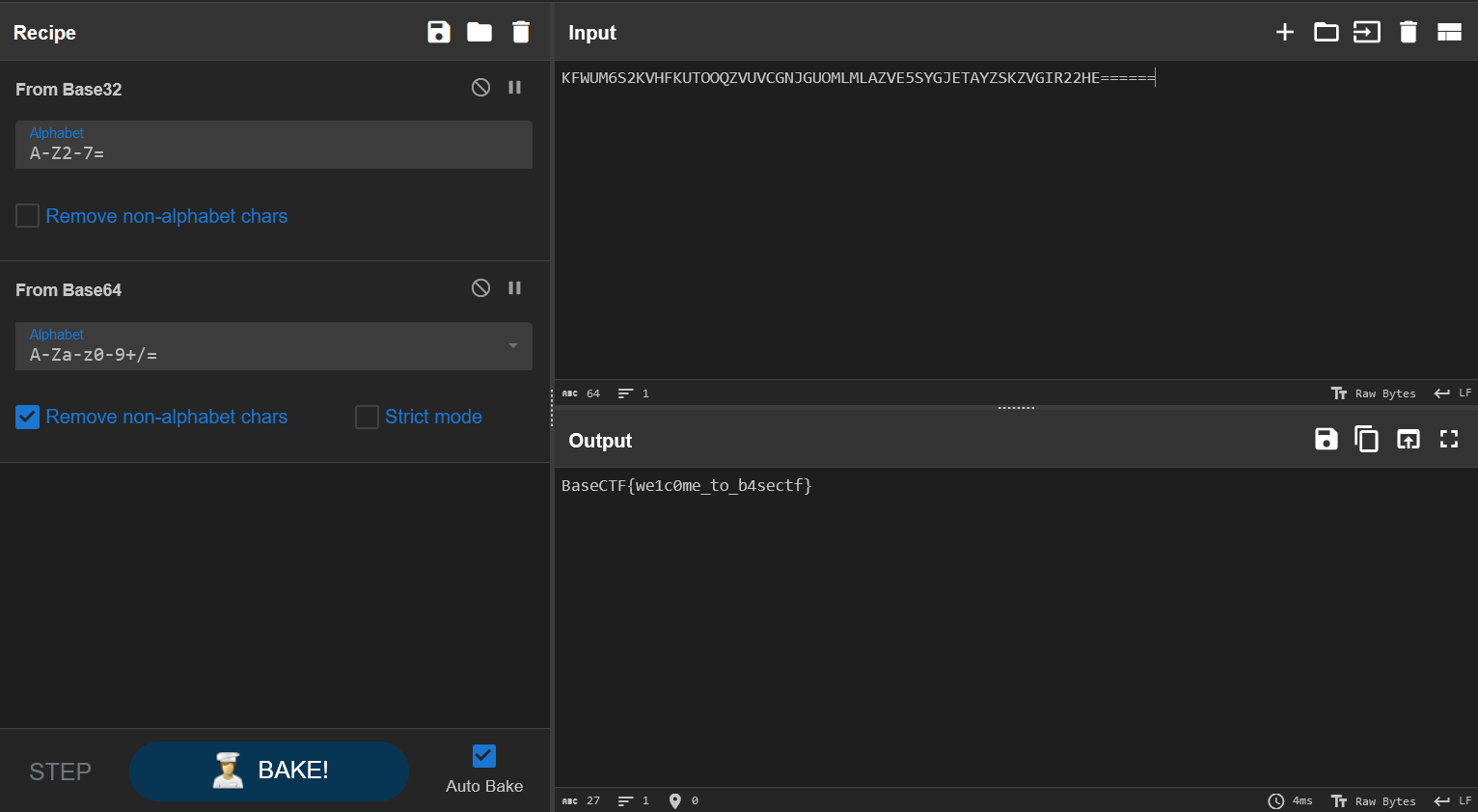Clear the recipe with trash icon
Viewport: 1478px width, 812px height.
tap(521, 32)
